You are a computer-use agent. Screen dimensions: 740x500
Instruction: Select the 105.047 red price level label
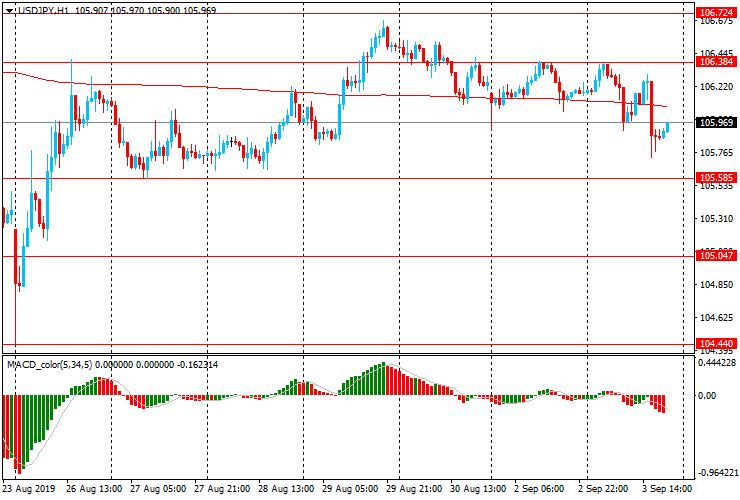click(716, 256)
